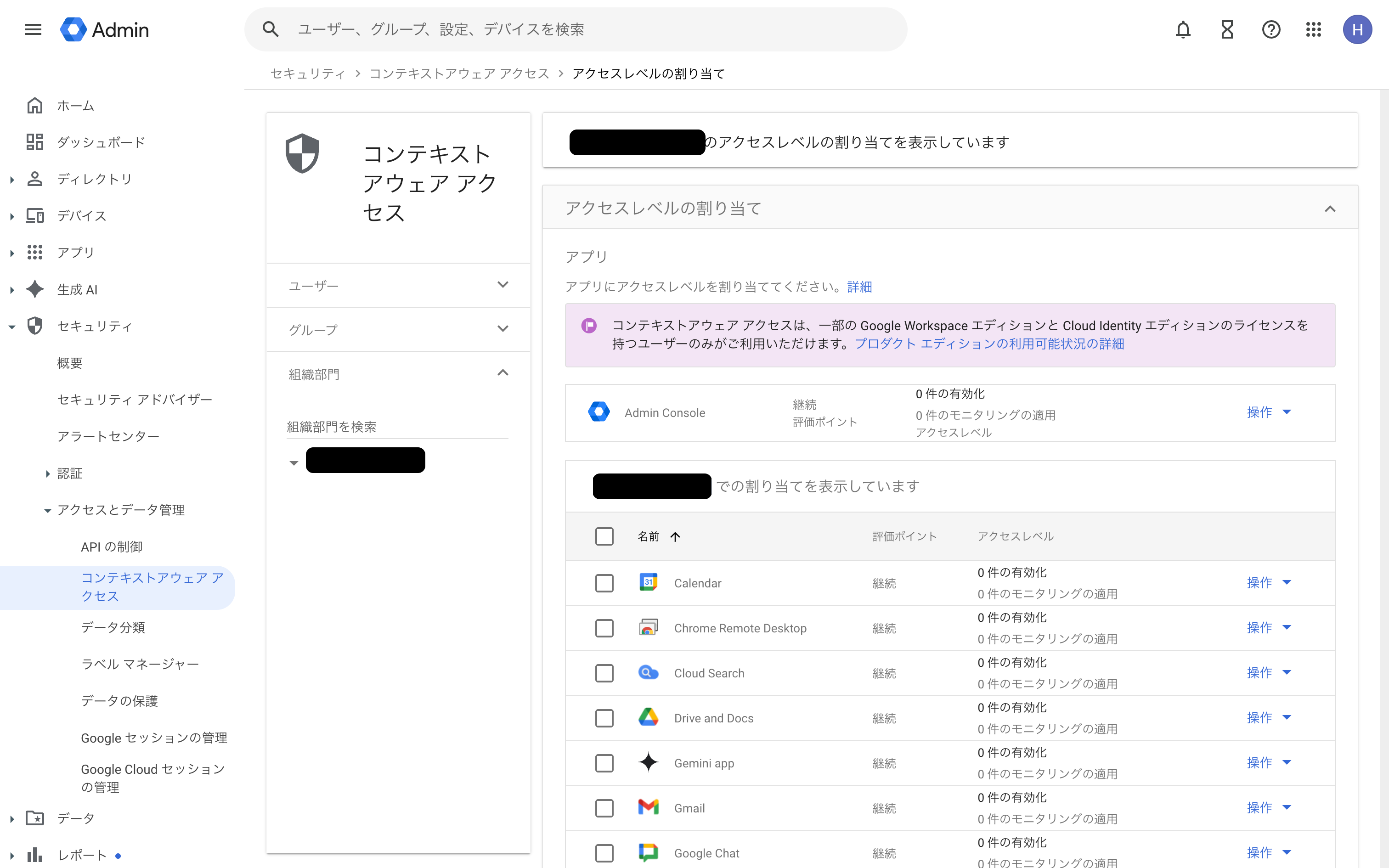
Task: Click the Drive and Docs icon
Action: tap(648, 717)
